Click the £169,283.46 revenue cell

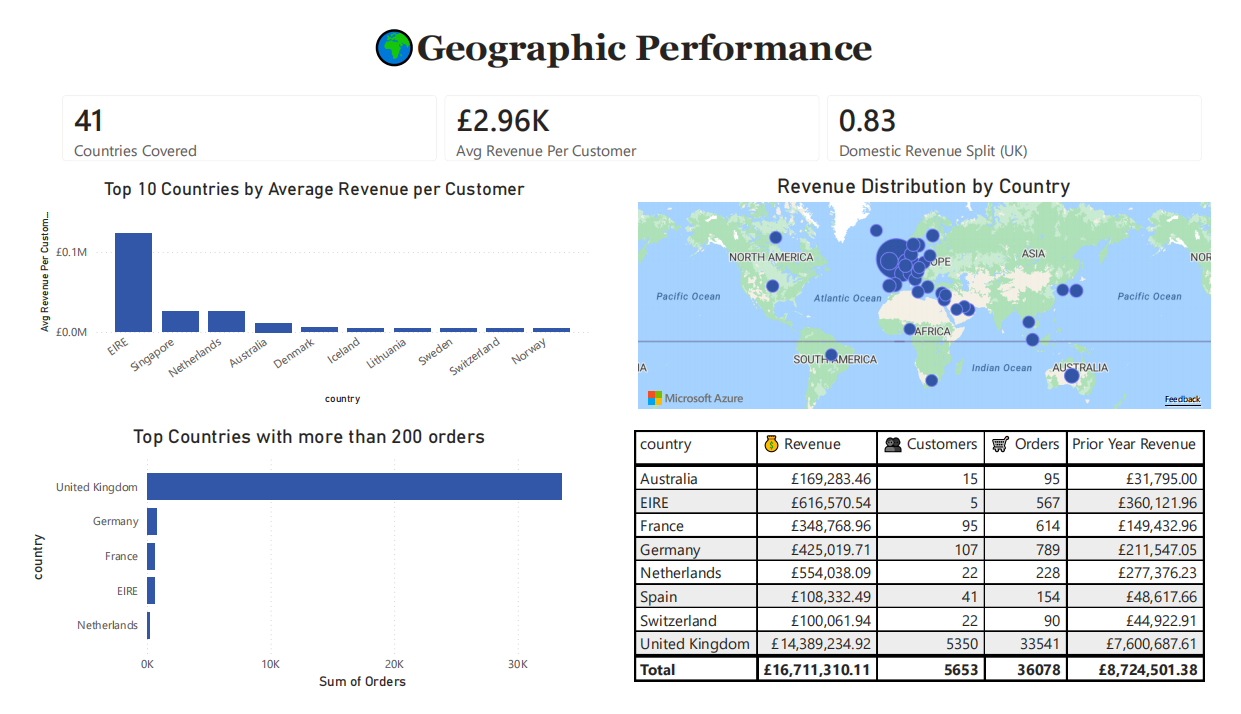pos(817,479)
